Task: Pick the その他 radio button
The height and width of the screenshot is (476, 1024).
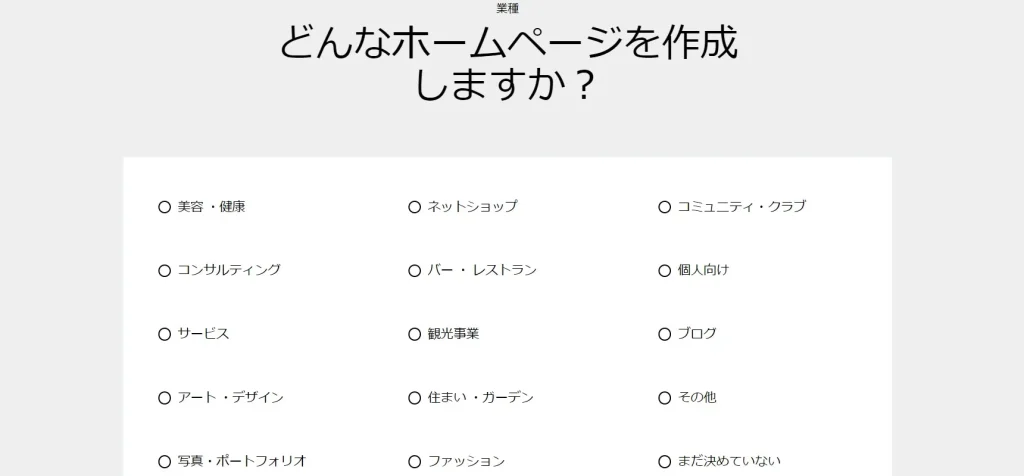Action: (x=665, y=398)
